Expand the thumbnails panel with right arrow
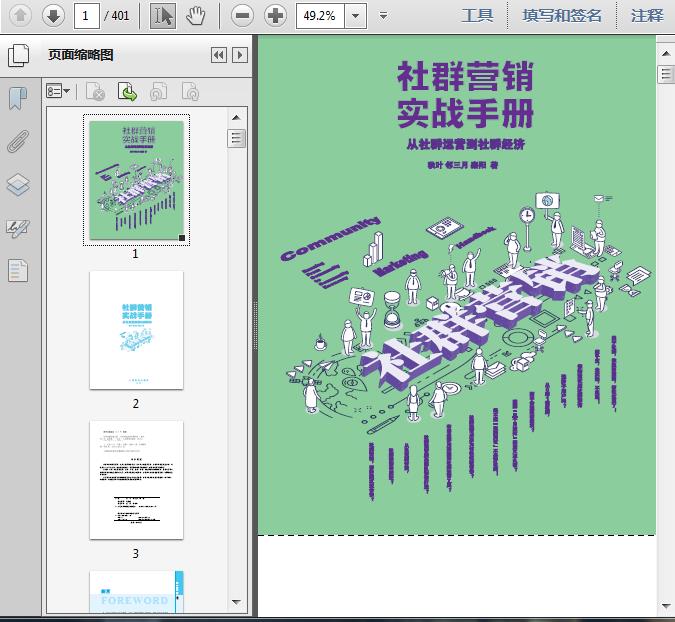675x622 pixels. pos(240,55)
